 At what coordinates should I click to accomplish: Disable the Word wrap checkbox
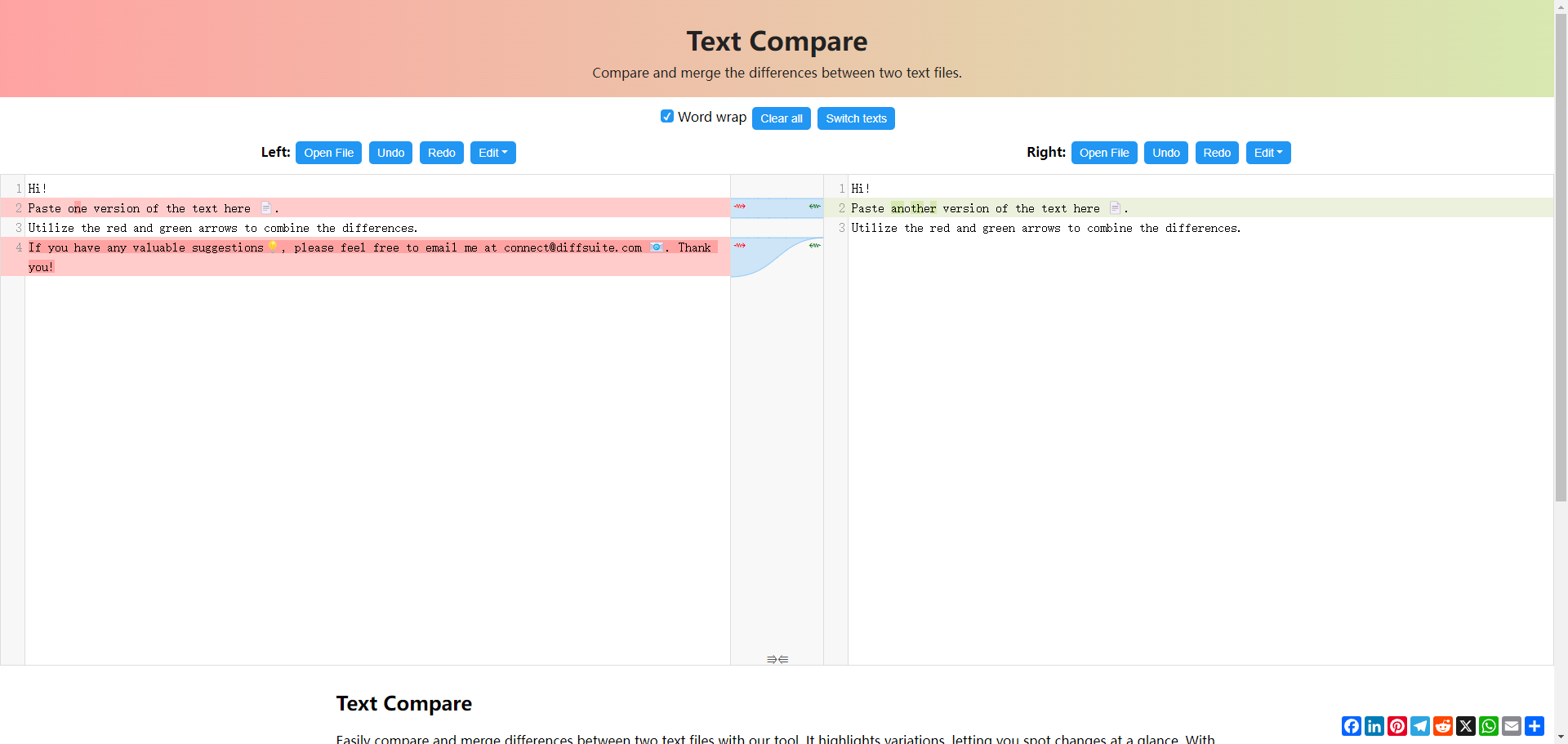point(667,116)
